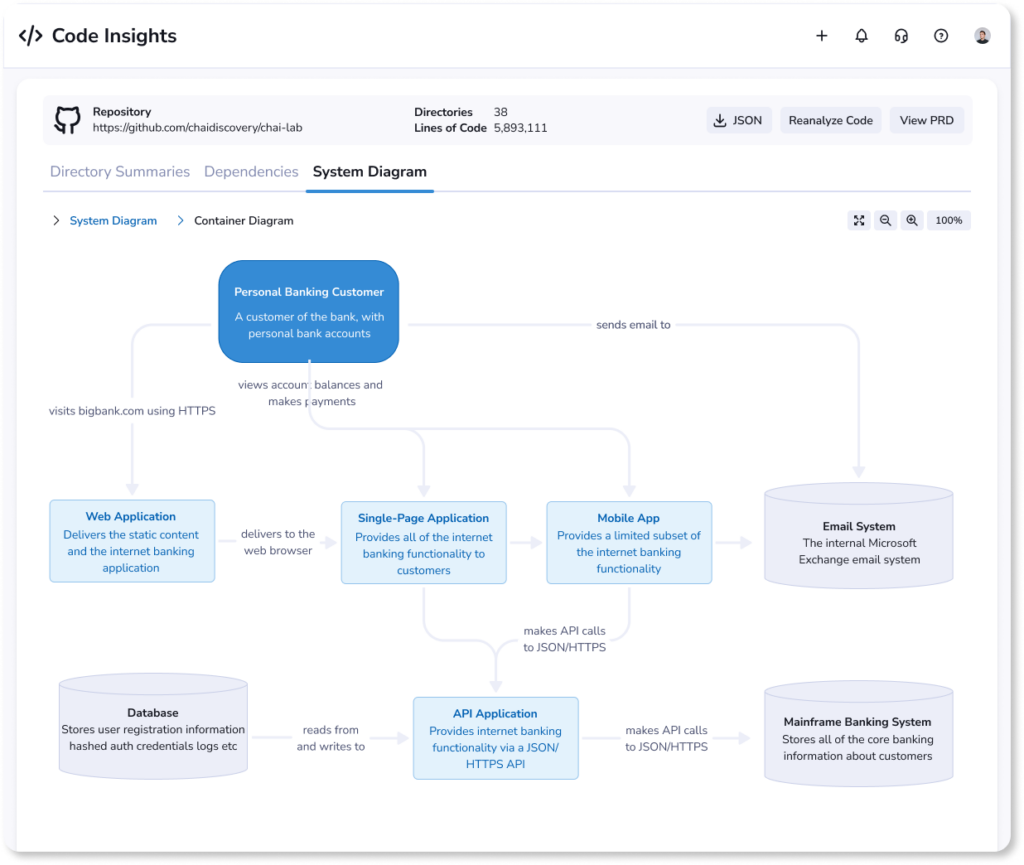Click the plus icon in the header

click(x=822, y=36)
